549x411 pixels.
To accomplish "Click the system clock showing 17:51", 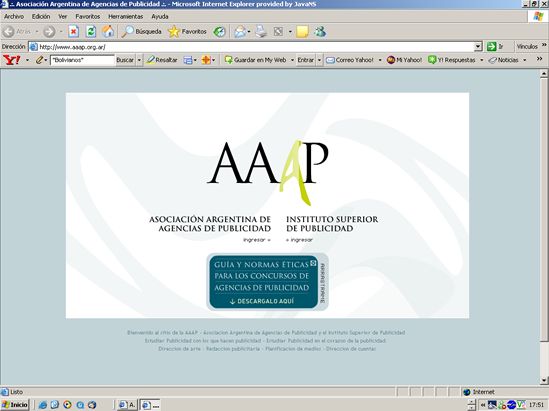I will (536, 405).
